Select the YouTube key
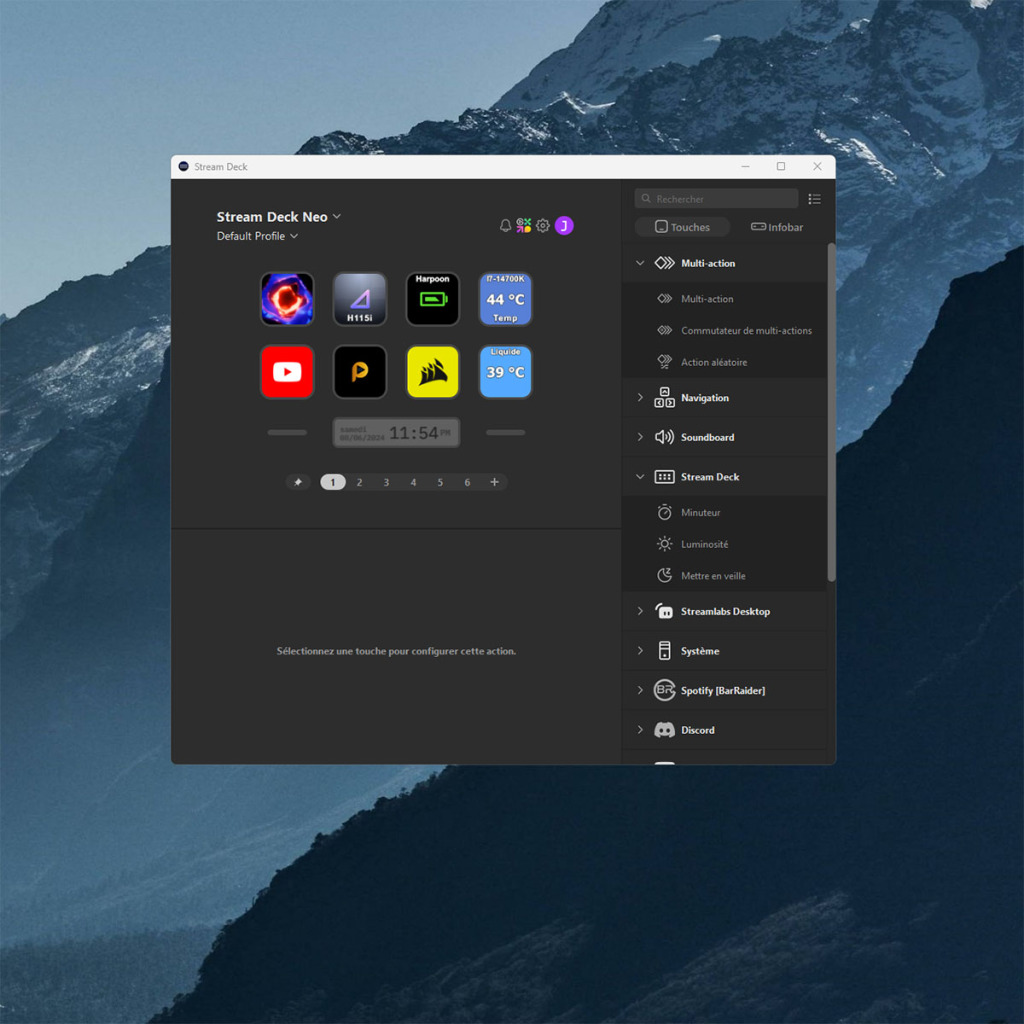 point(287,372)
